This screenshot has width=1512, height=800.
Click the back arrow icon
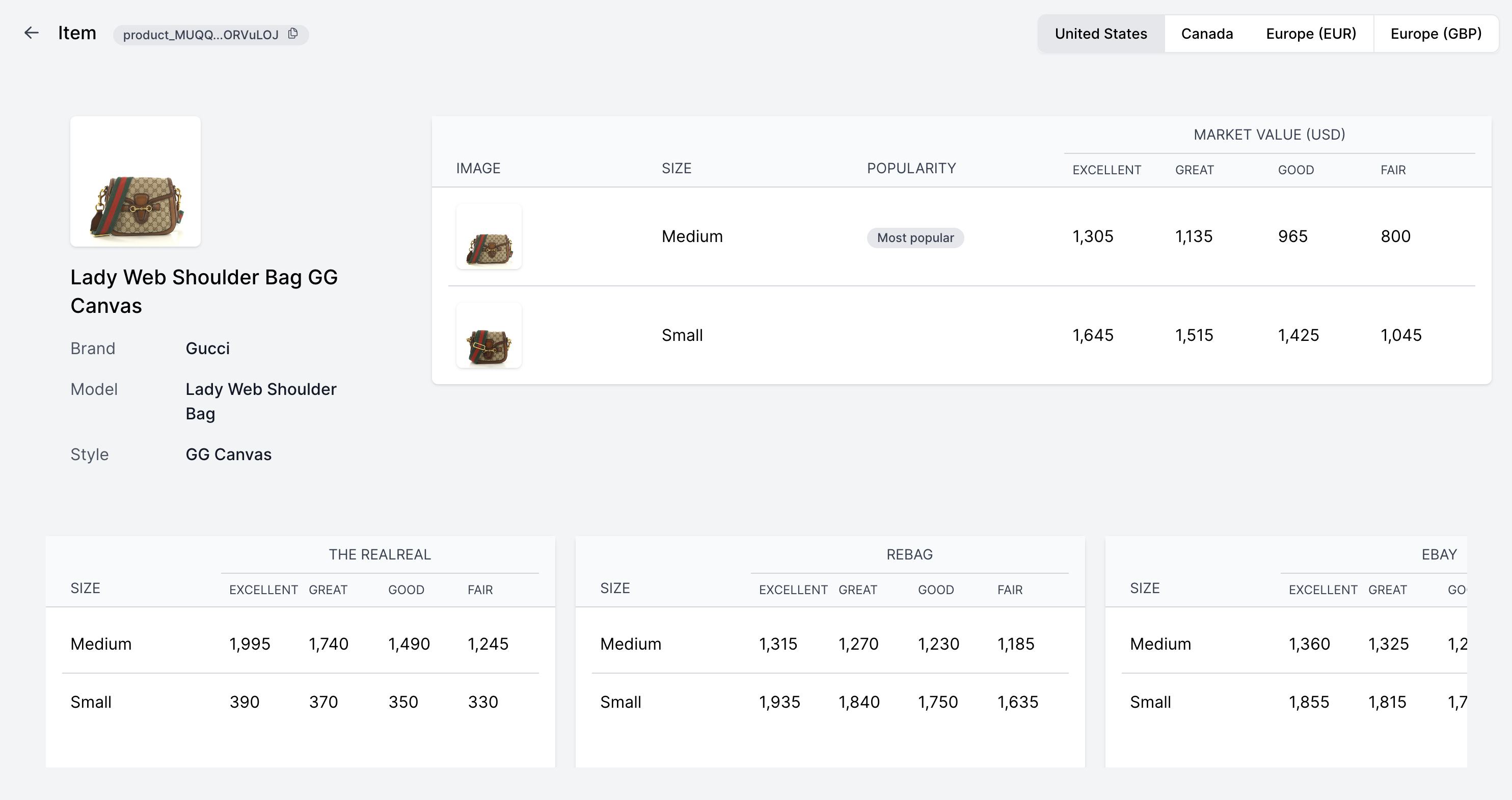(x=31, y=33)
